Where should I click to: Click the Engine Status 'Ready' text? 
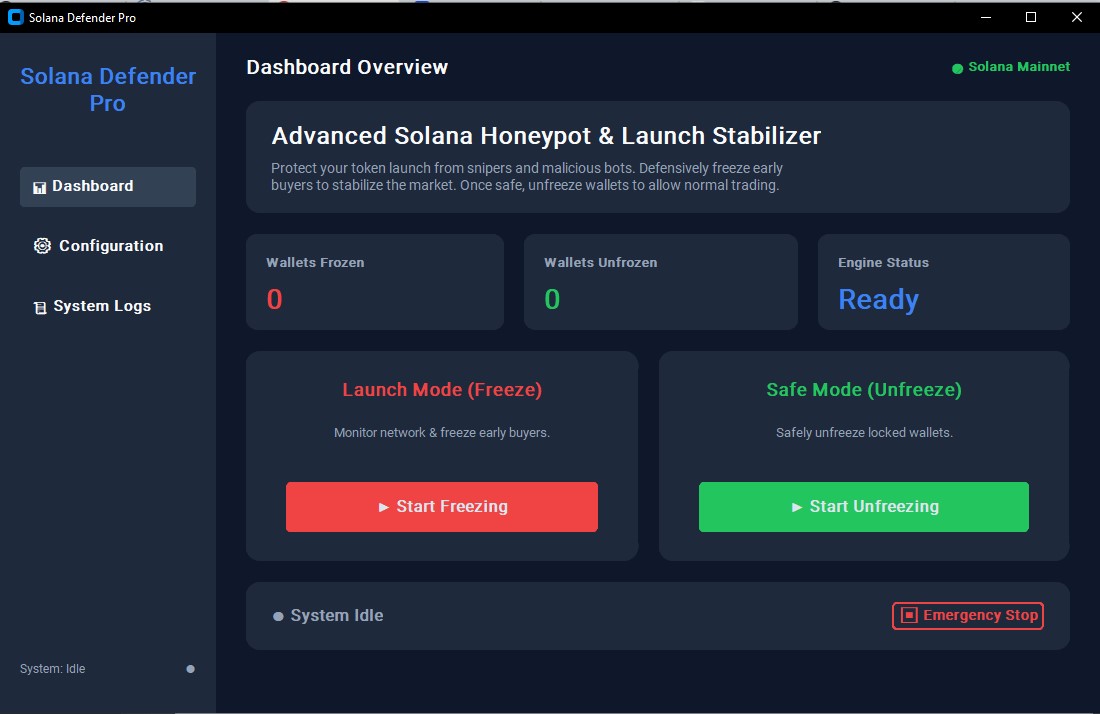point(878,298)
